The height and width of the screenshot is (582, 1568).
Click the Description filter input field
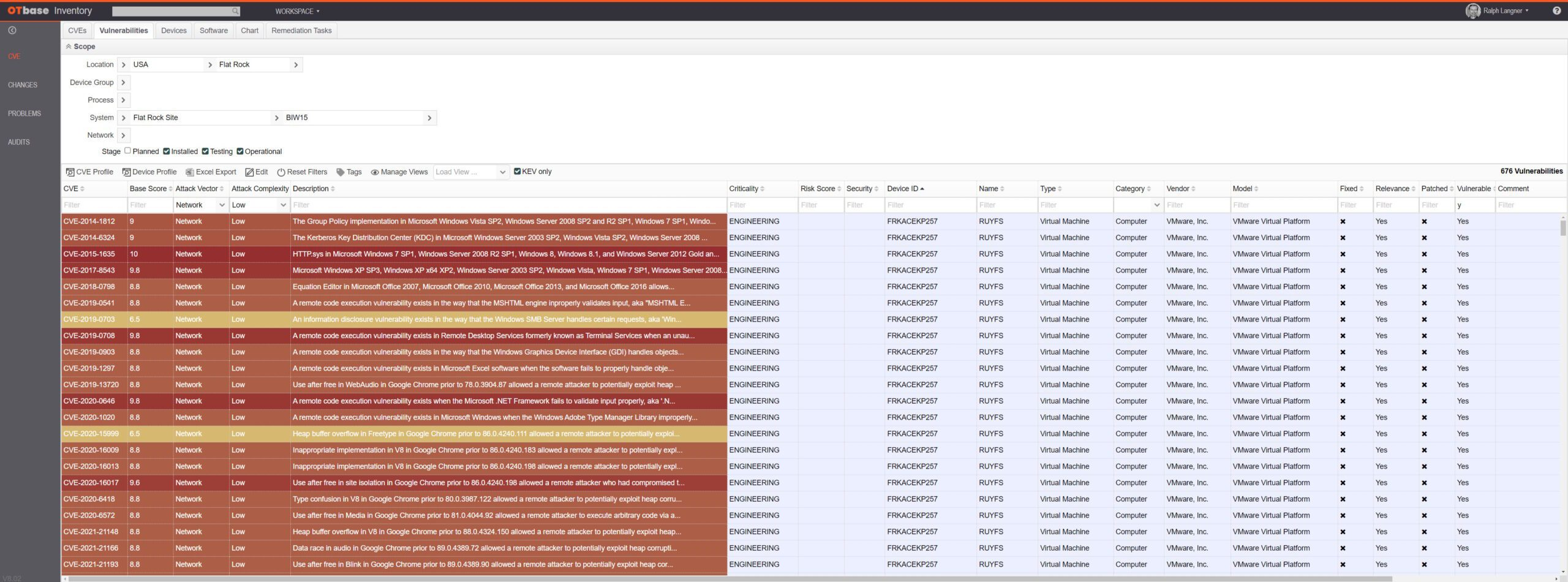[x=507, y=205]
